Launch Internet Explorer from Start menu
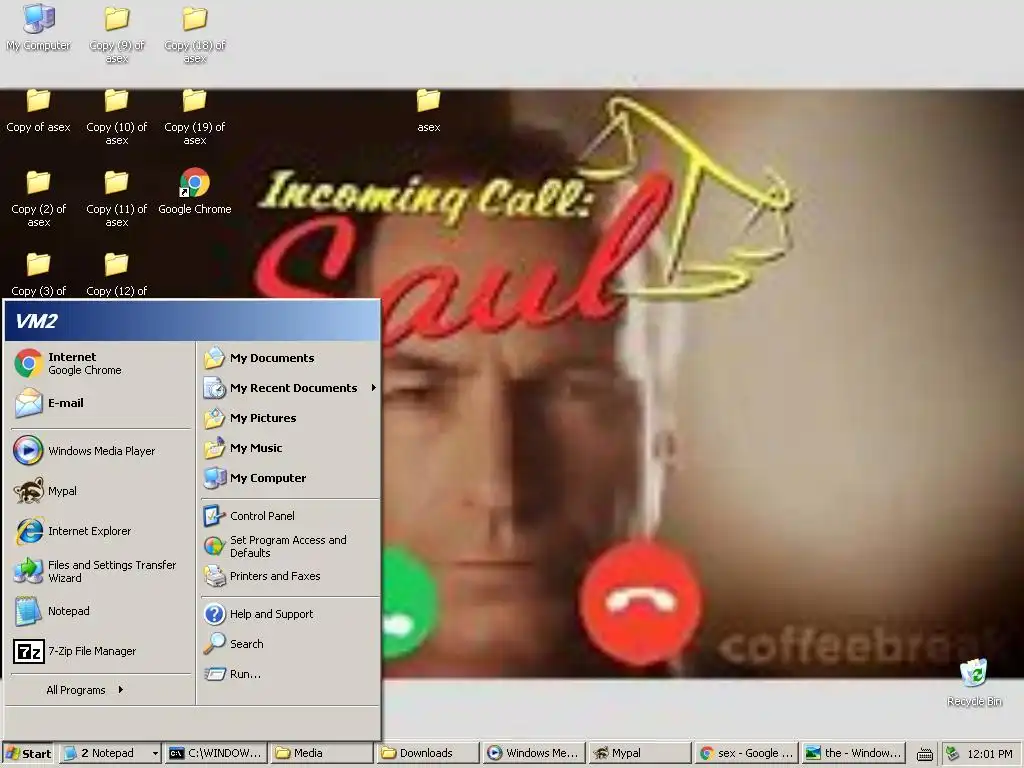Image resolution: width=1024 pixels, height=768 pixels. 101,531
